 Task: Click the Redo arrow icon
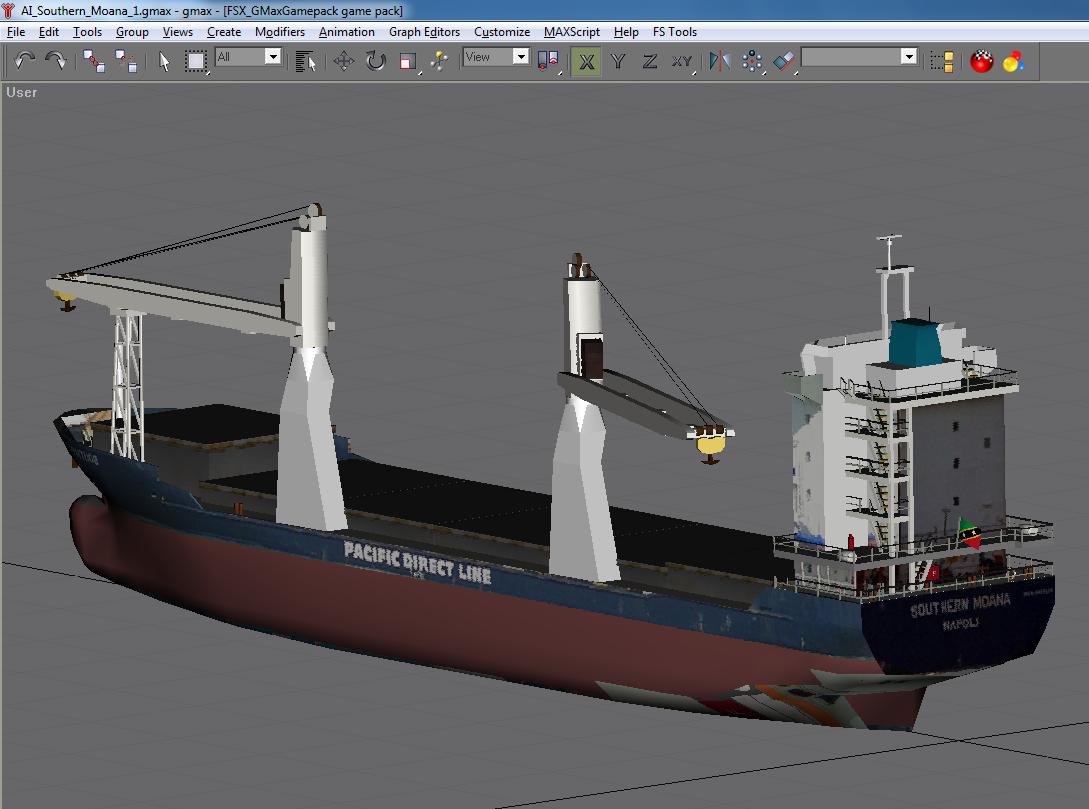(x=56, y=61)
